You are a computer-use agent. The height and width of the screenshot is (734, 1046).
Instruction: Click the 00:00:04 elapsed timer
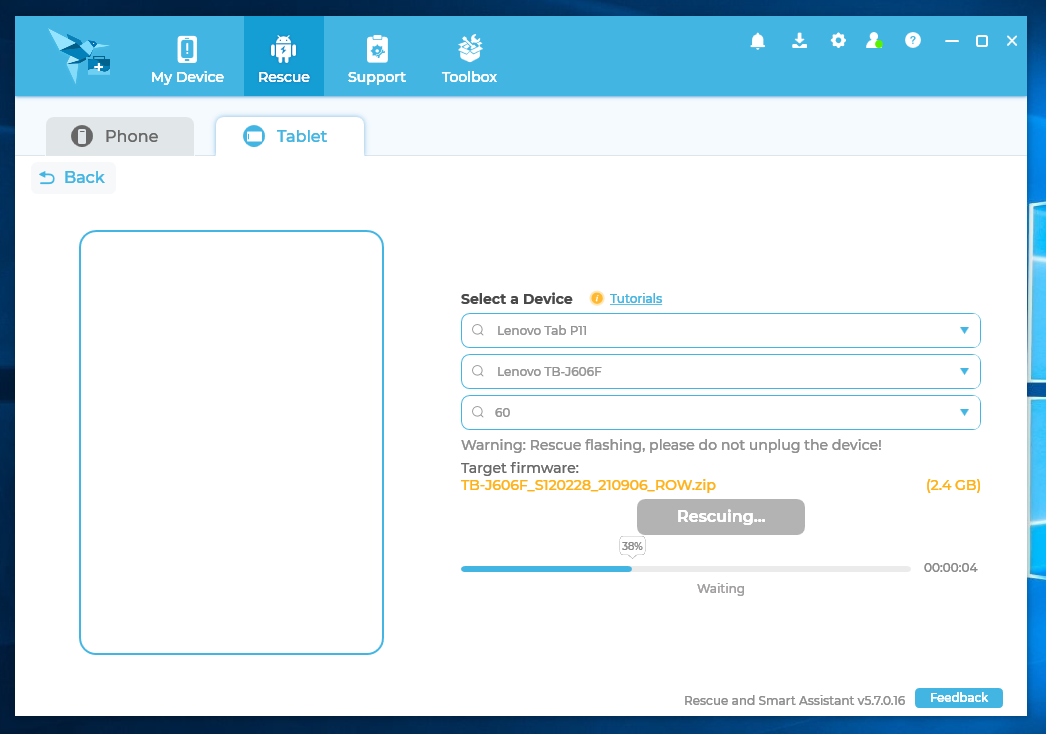tap(951, 568)
